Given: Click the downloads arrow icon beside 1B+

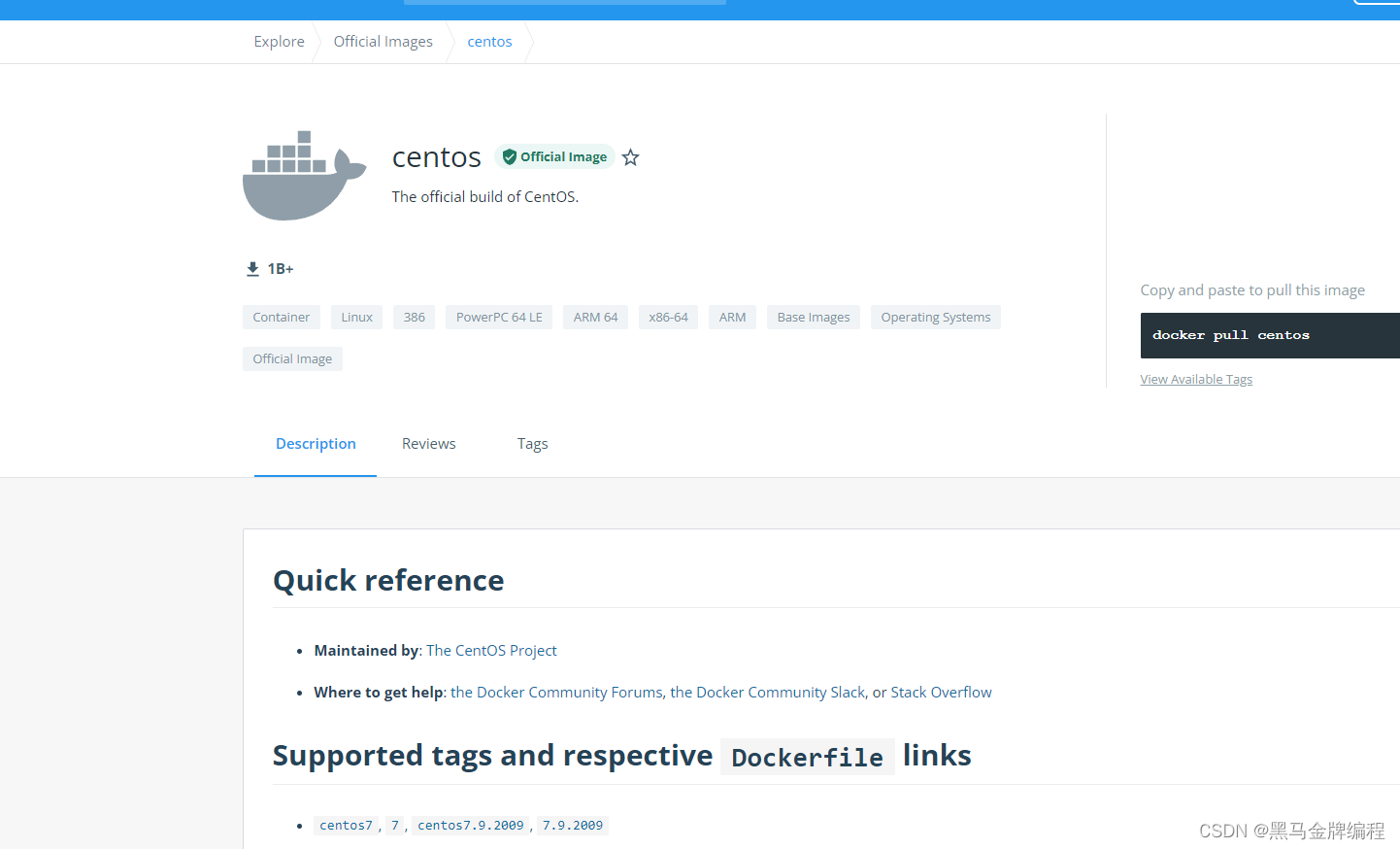Looking at the screenshot, I should coord(252,269).
